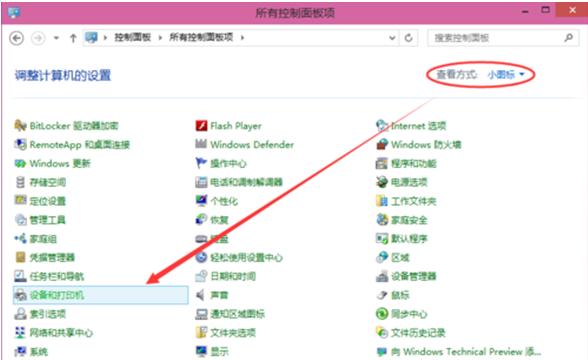Open 电话和调制解调器 icon
Viewport: 588px width, 360px height.
click(201, 182)
